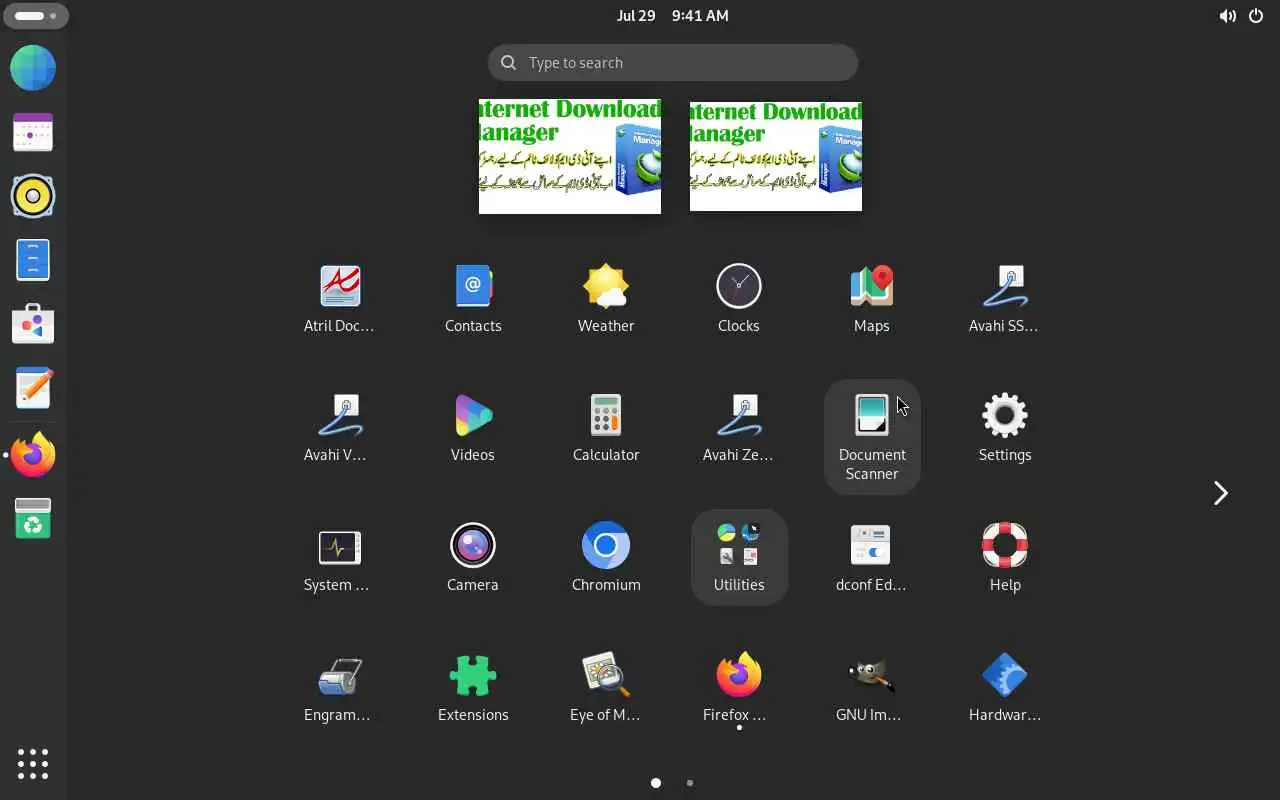Launch Chromium browser from grid

coord(606,557)
